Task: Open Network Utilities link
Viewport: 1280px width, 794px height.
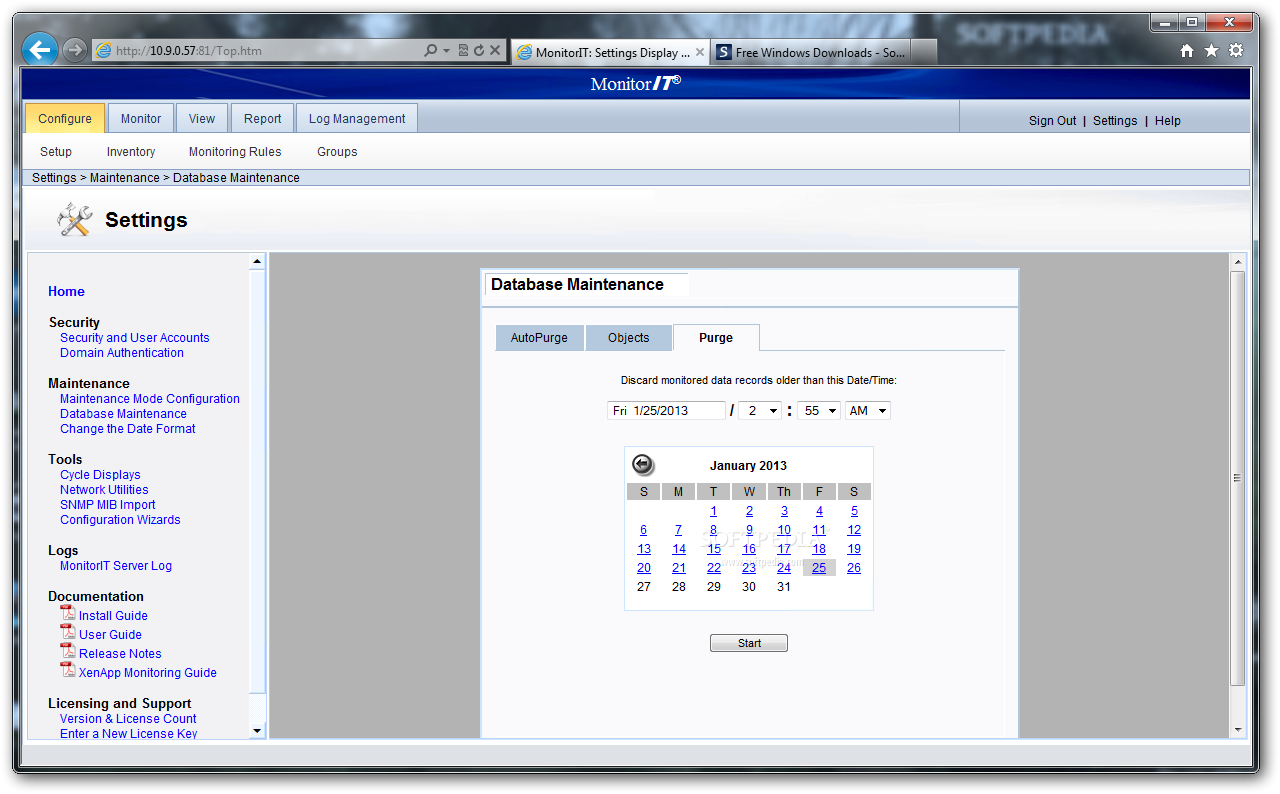Action: coord(104,490)
